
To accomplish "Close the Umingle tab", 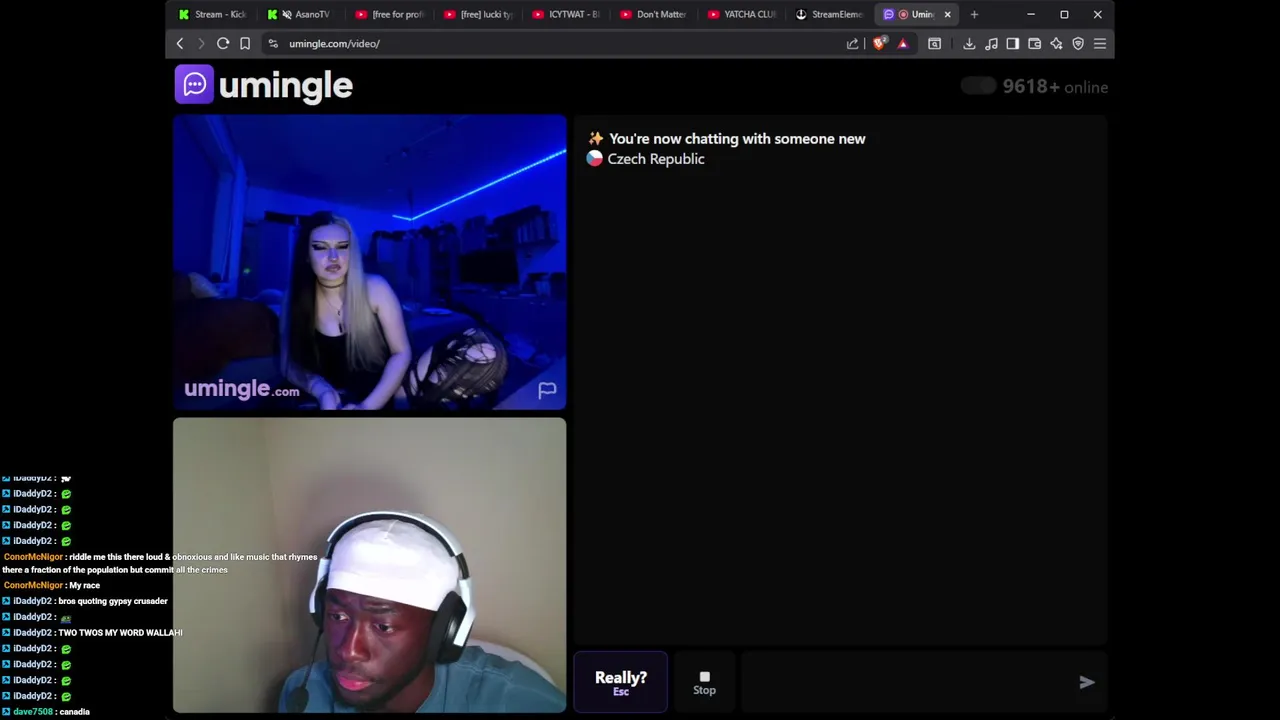I will coord(947,14).
